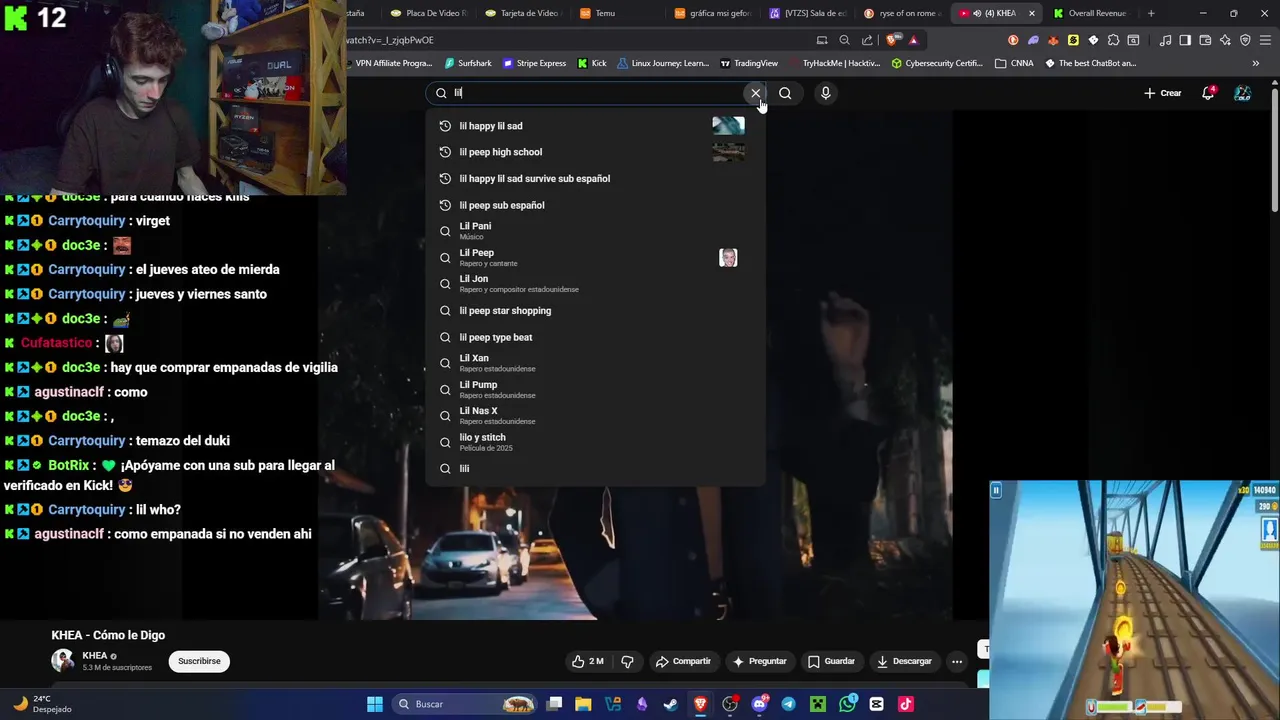1280x720 pixels.
Task: Click the taskbar Buscar search box
Action: (x=466, y=704)
